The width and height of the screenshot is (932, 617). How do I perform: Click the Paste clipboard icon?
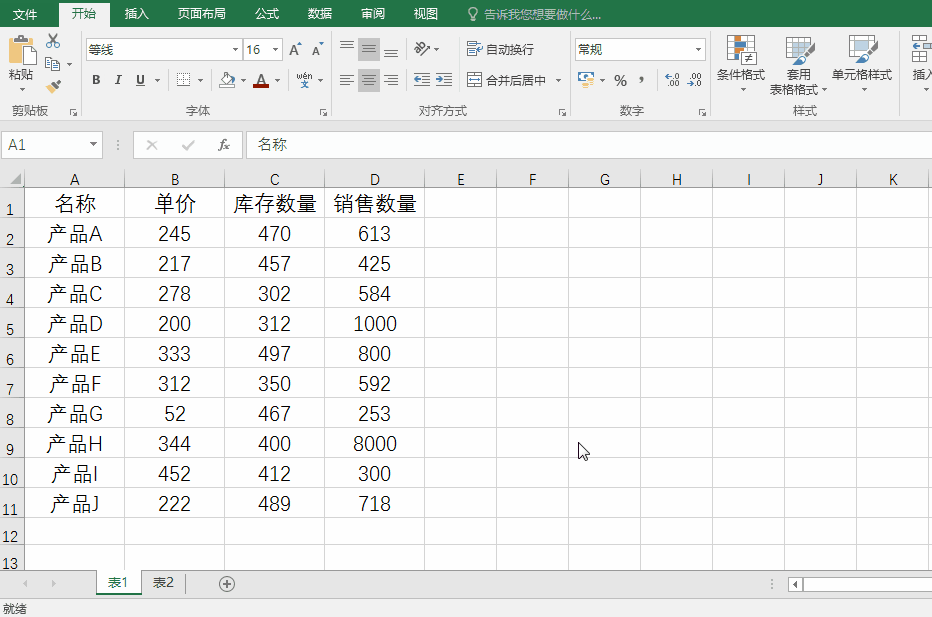coord(22,51)
